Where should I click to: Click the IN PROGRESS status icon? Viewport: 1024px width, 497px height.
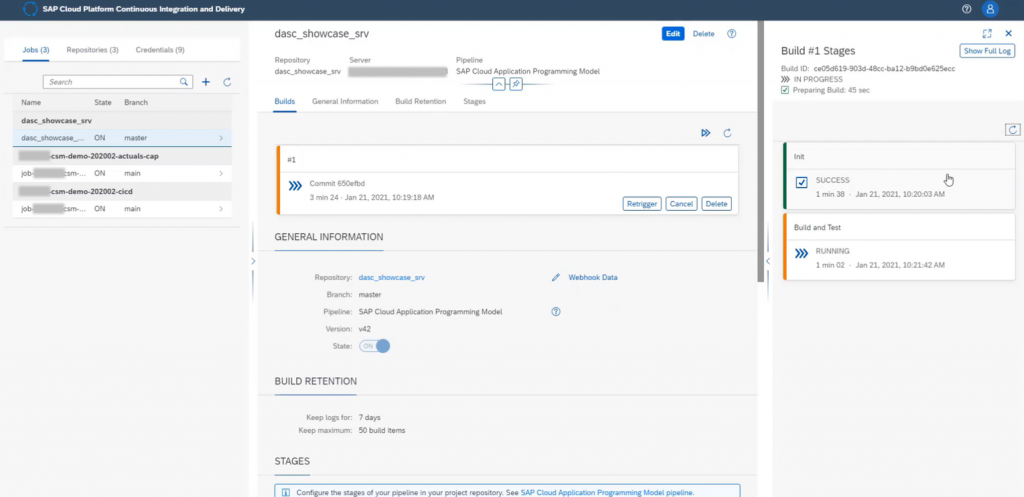pos(786,79)
